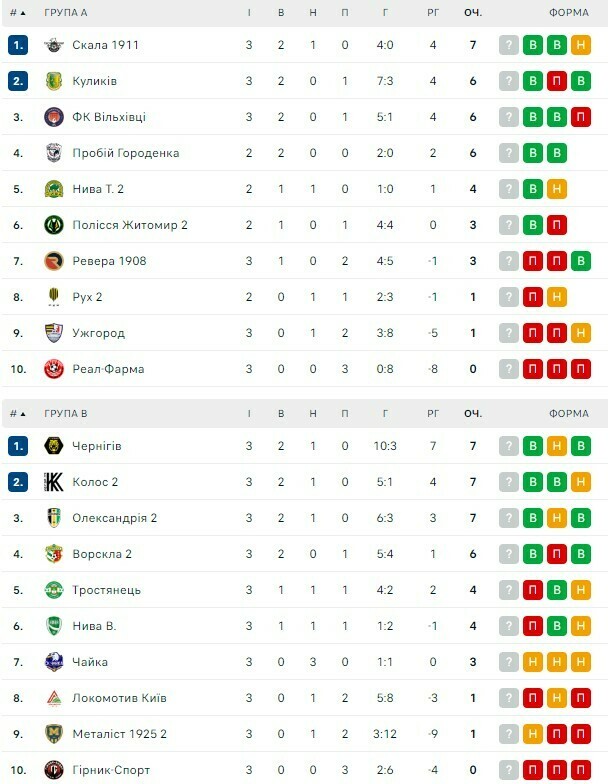Click the Полісся Житомир 2 crest
The image size is (608, 784).
click(x=54, y=225)
